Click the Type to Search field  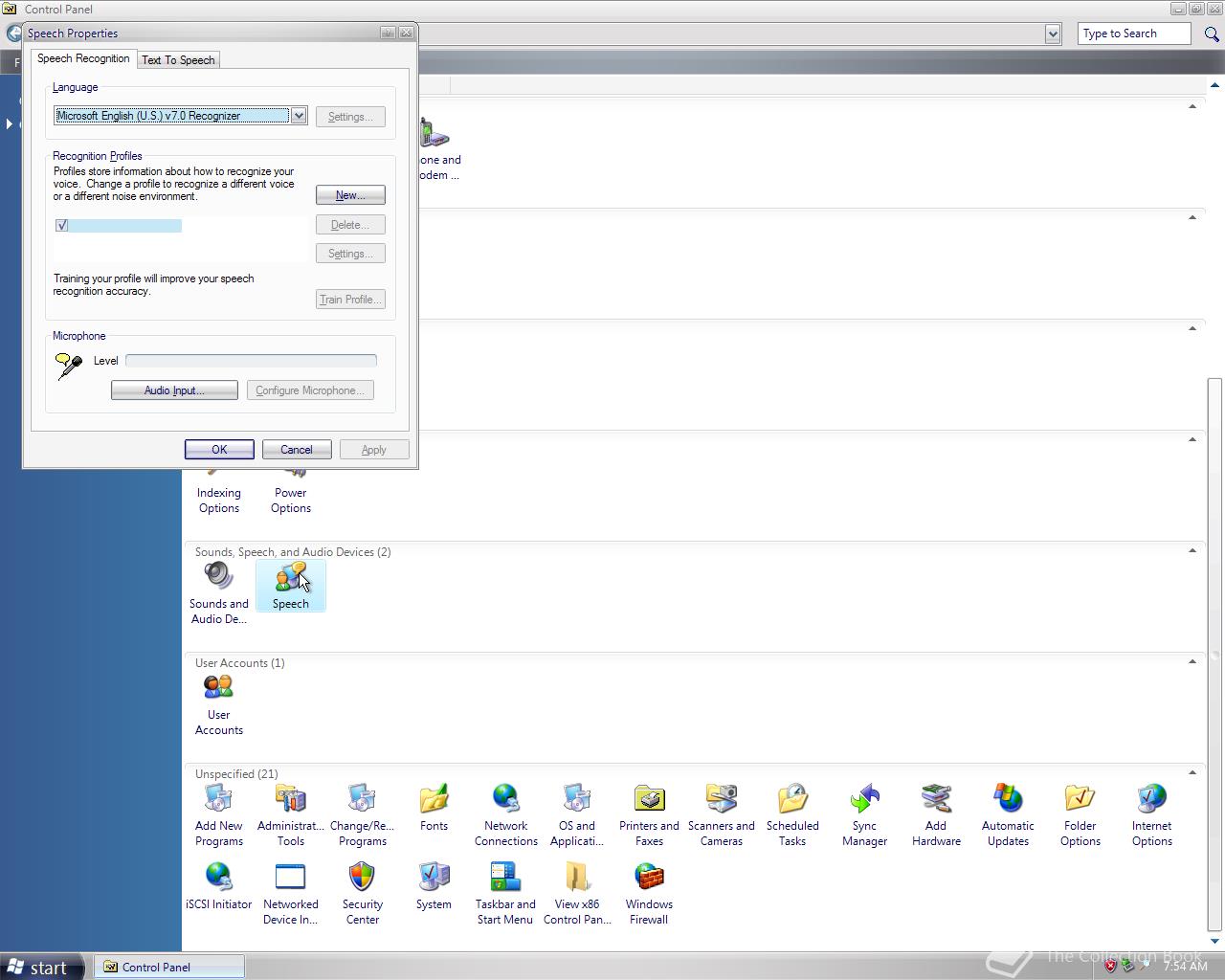tap(1135, 33)
